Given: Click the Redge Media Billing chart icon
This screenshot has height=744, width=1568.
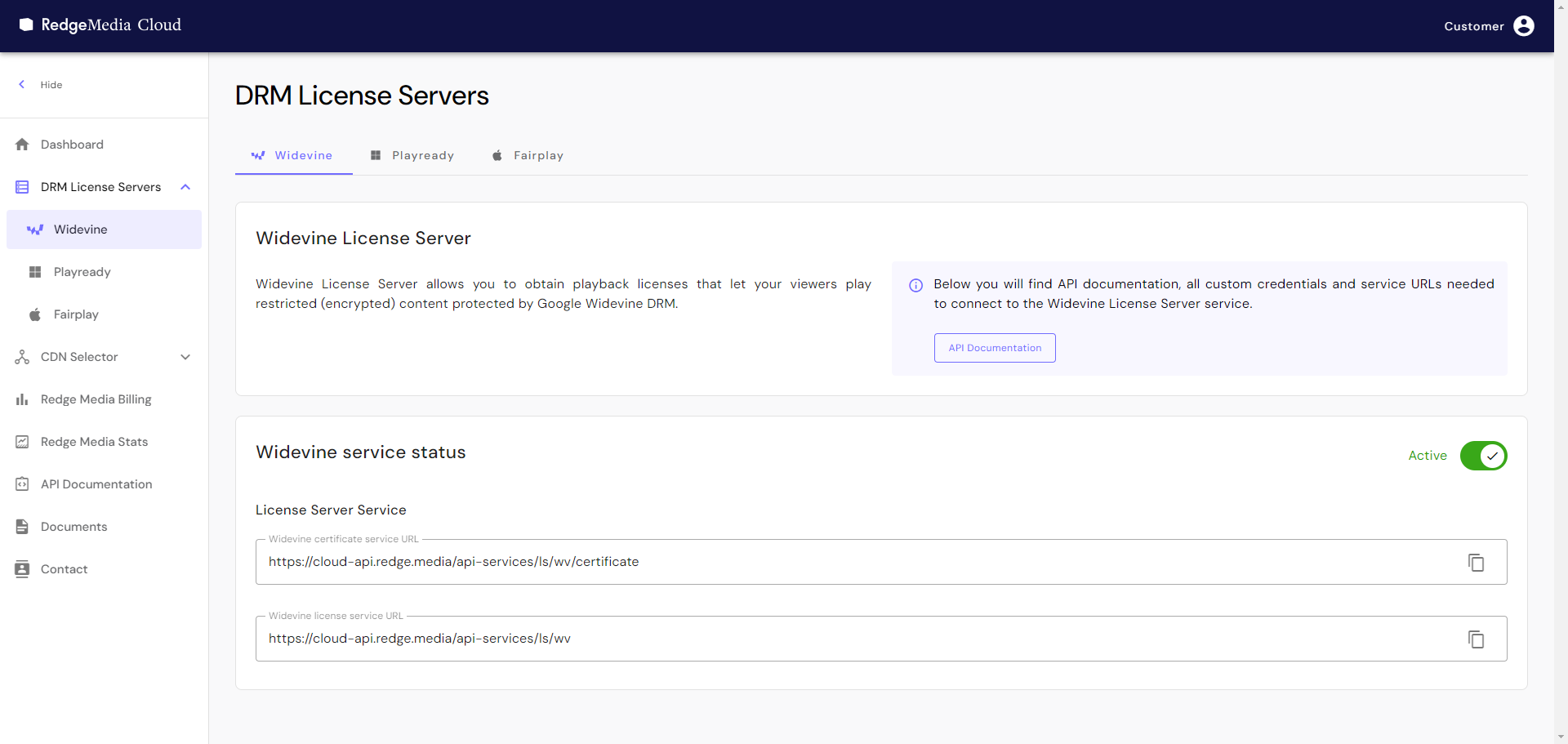Looking at the screenshot, I should pos(21,399).
